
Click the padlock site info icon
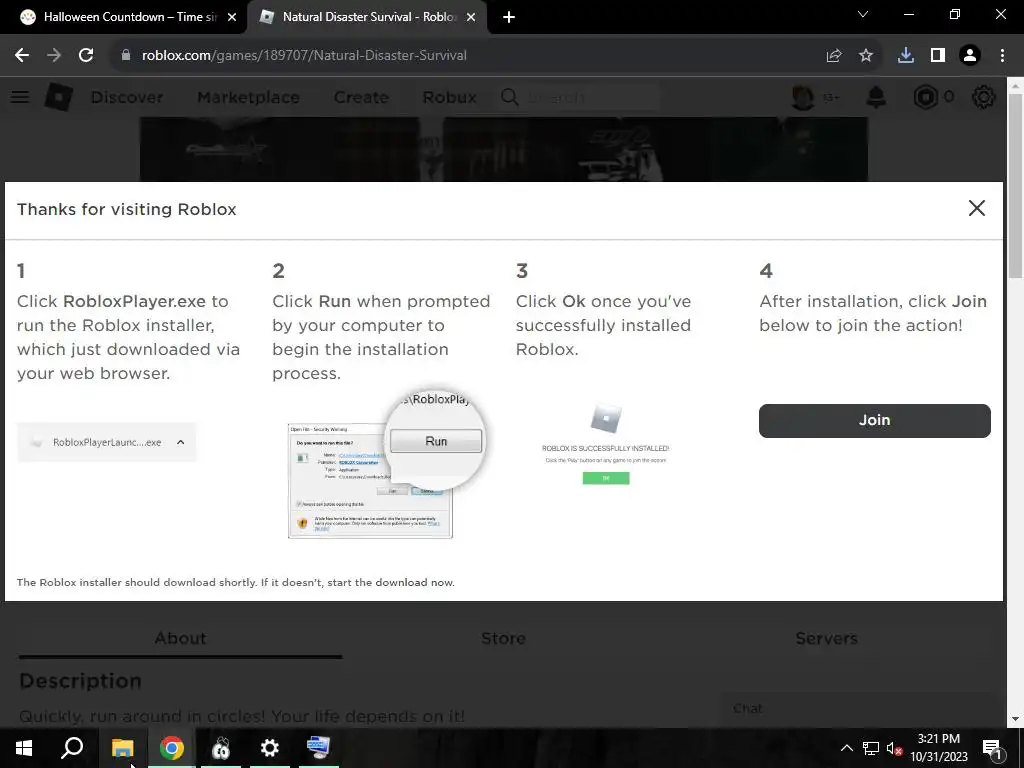coord(126,56)
